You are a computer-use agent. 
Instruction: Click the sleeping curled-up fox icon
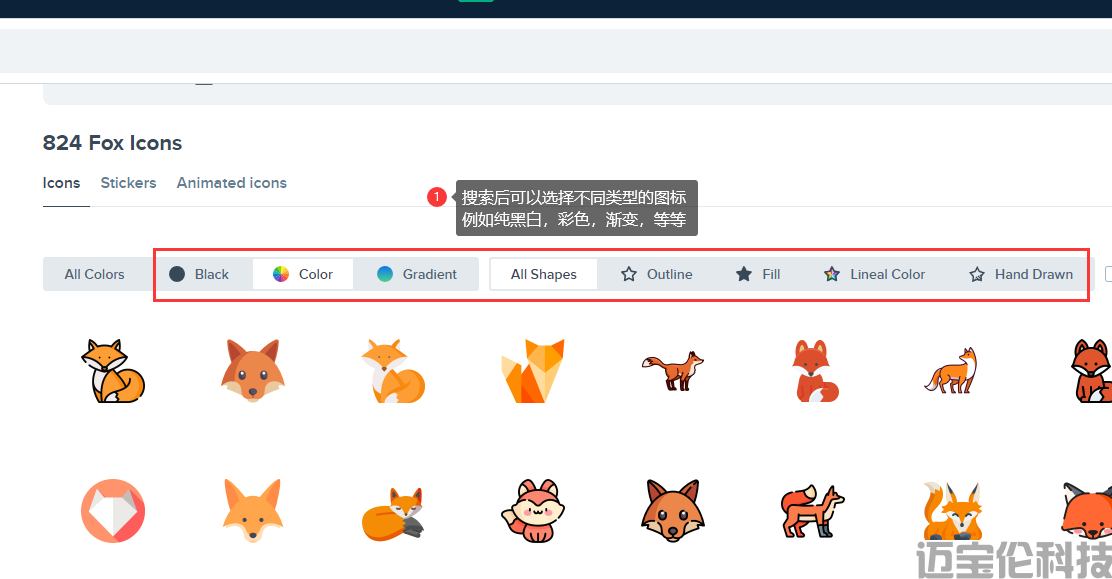[x=393, y=512]
